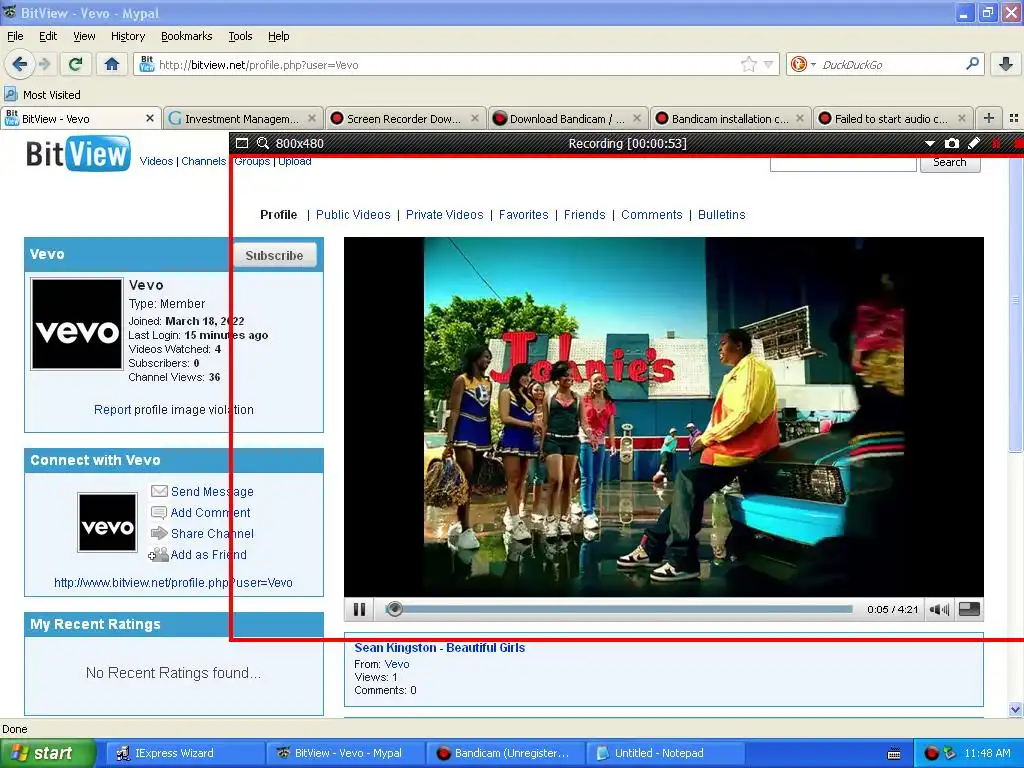
Task: Close the Investment Management tab
Action: pos(312,118)
